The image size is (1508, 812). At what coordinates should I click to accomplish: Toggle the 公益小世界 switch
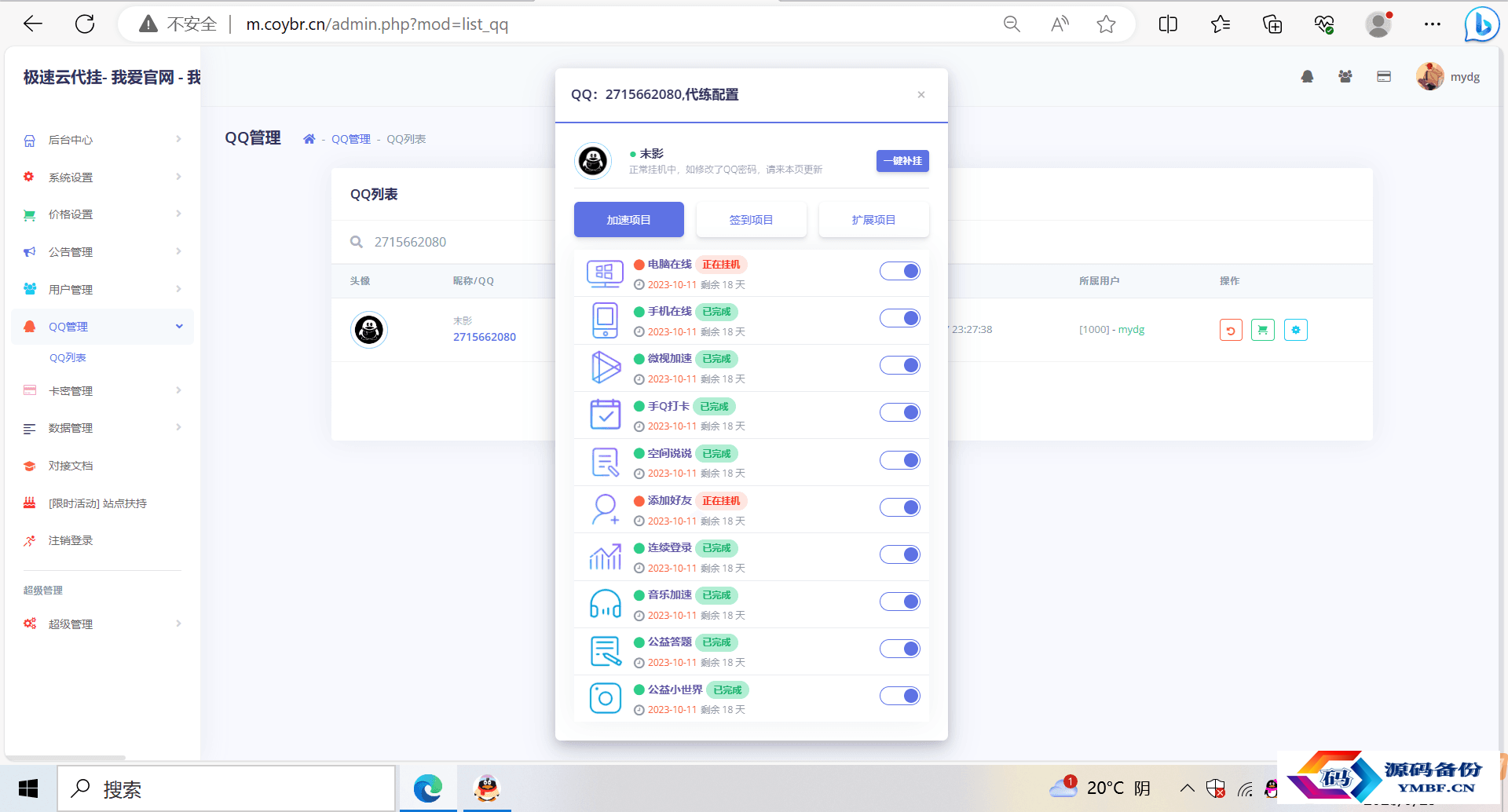[x=899, y=696]
